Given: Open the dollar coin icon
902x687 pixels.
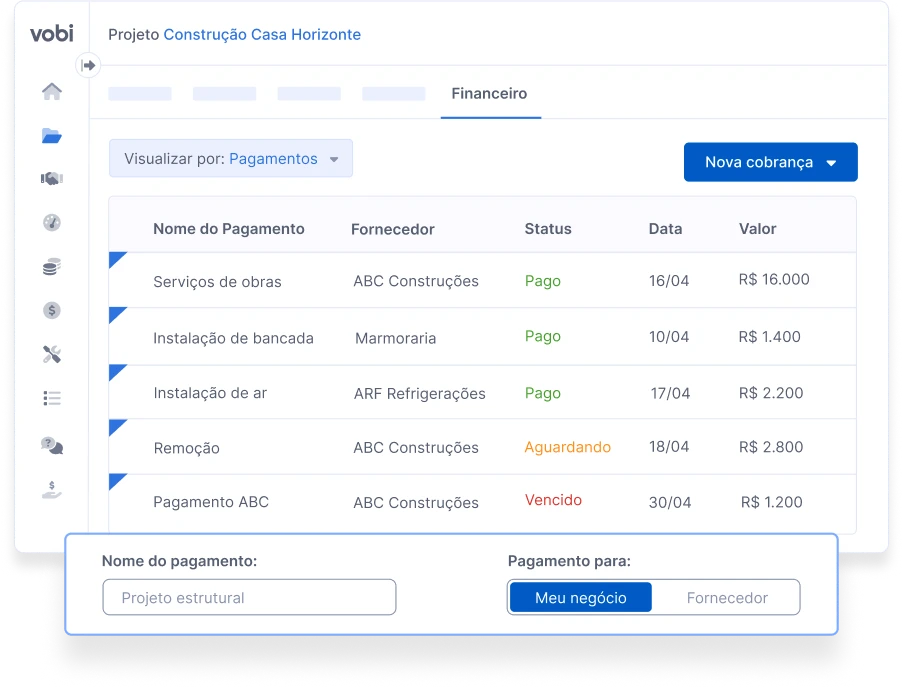Looking at the screenshot, I should [x=52, y=311].
